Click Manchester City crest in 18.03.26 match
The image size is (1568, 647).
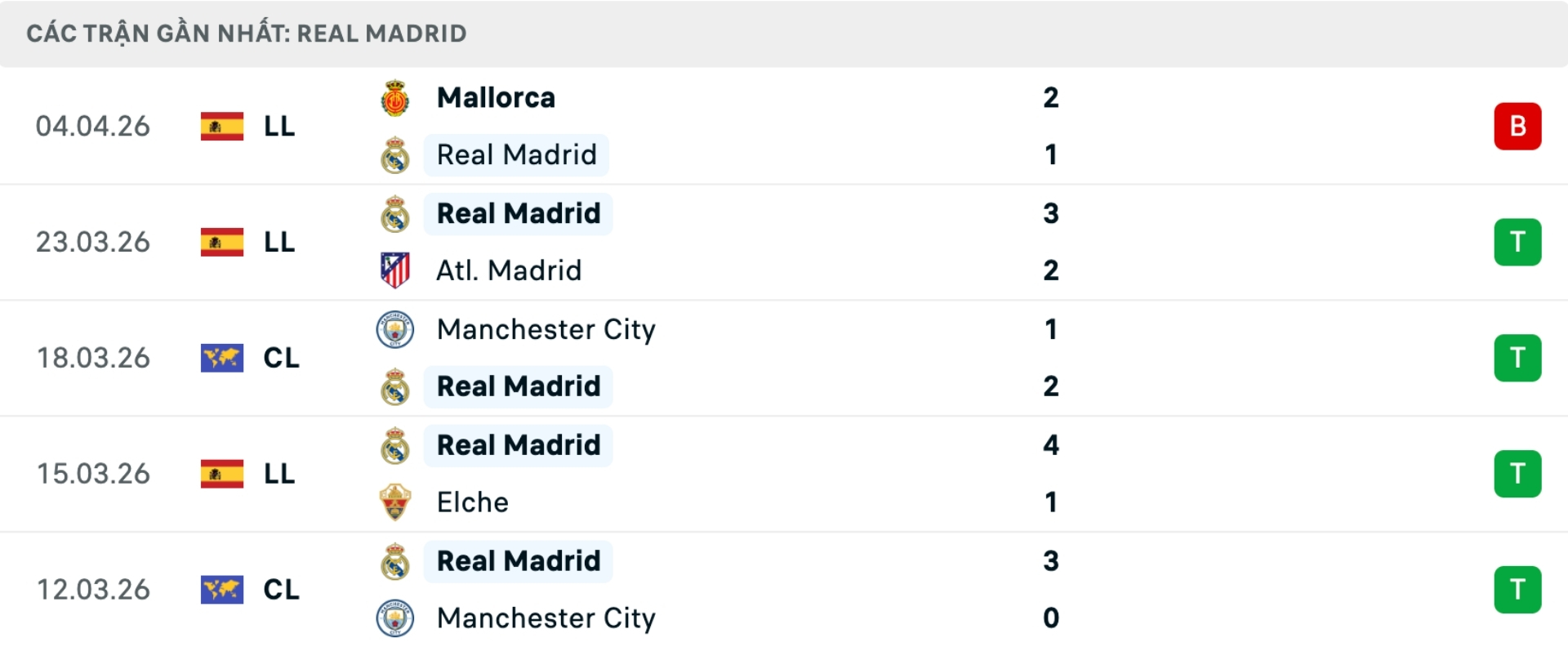[x=395, y=330]
